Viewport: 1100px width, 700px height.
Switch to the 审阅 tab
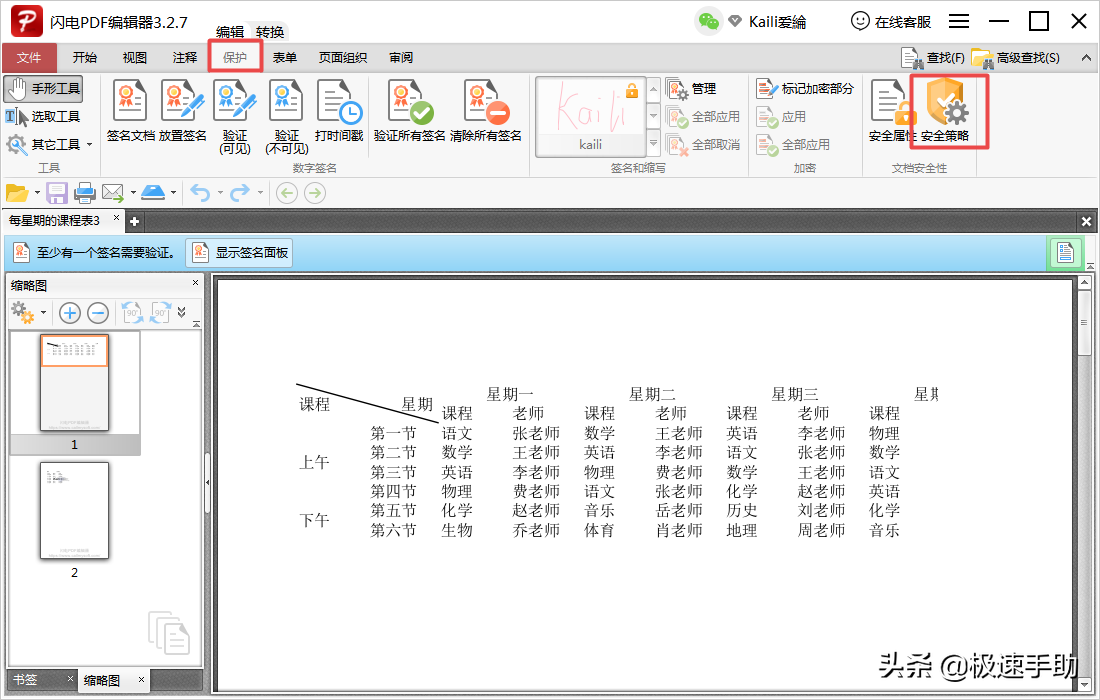[x=401, y=58]
